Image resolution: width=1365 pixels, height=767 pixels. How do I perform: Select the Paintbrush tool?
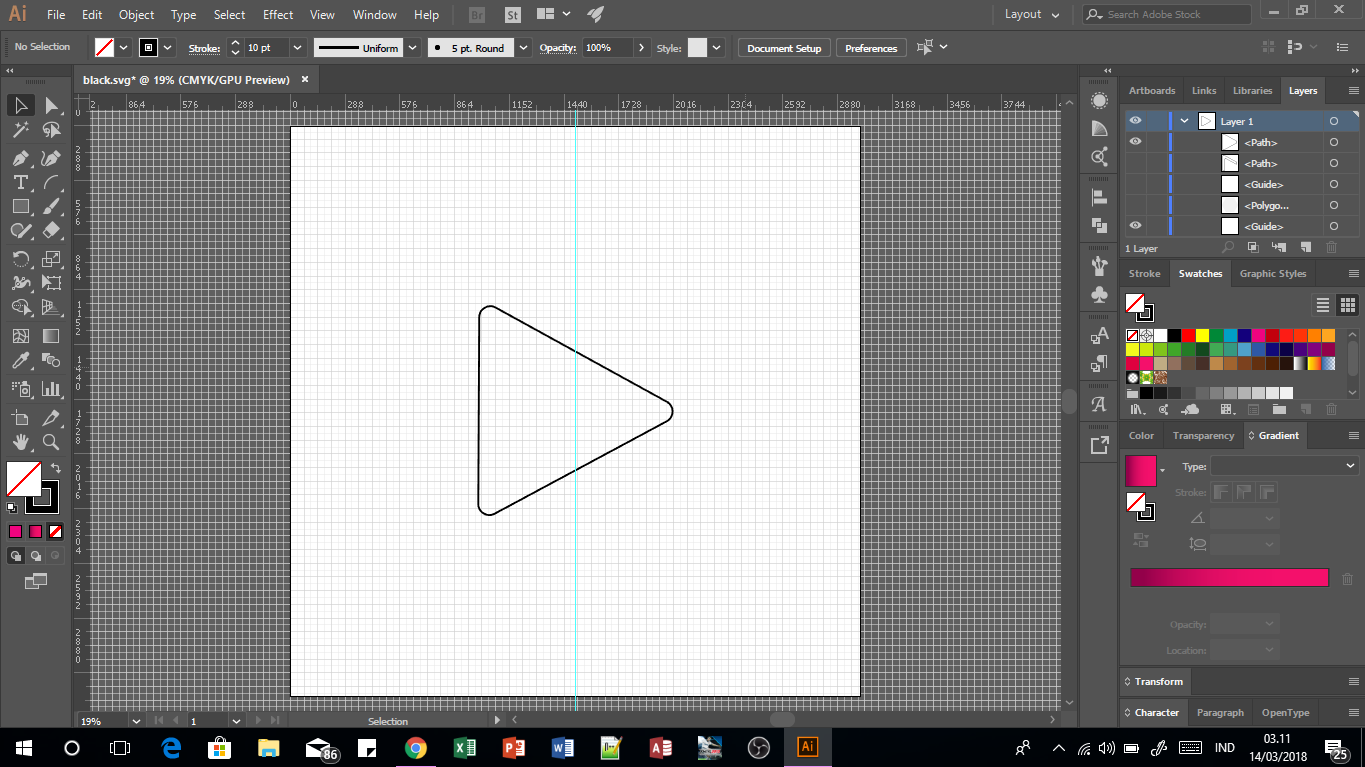pyautogui.click(x=51, y=206)
